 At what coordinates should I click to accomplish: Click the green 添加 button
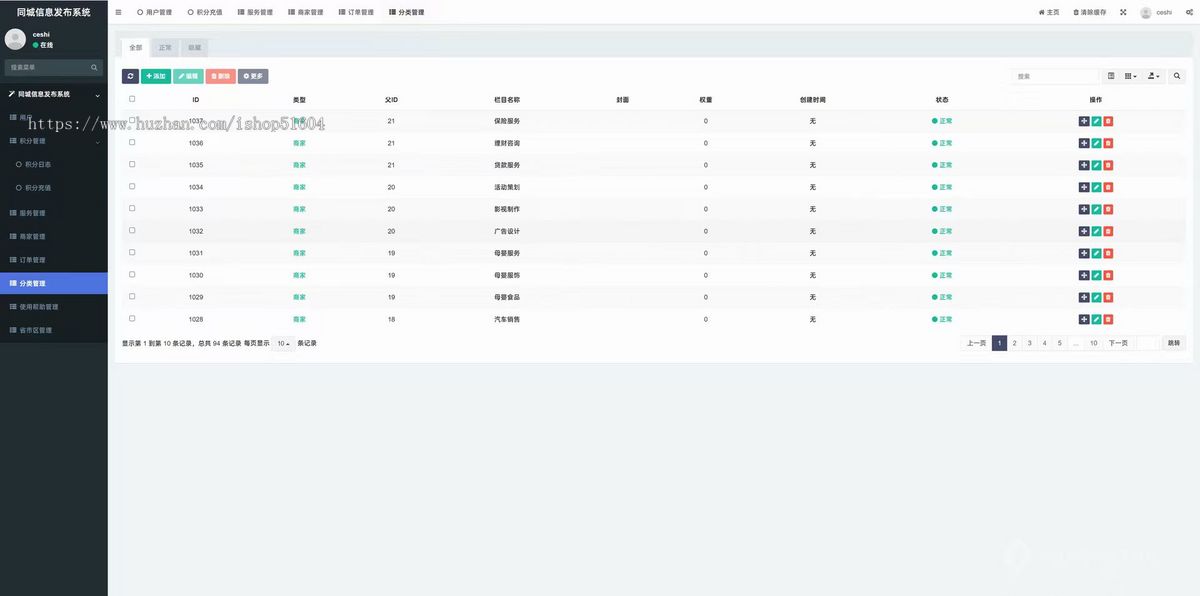point(156,76)
